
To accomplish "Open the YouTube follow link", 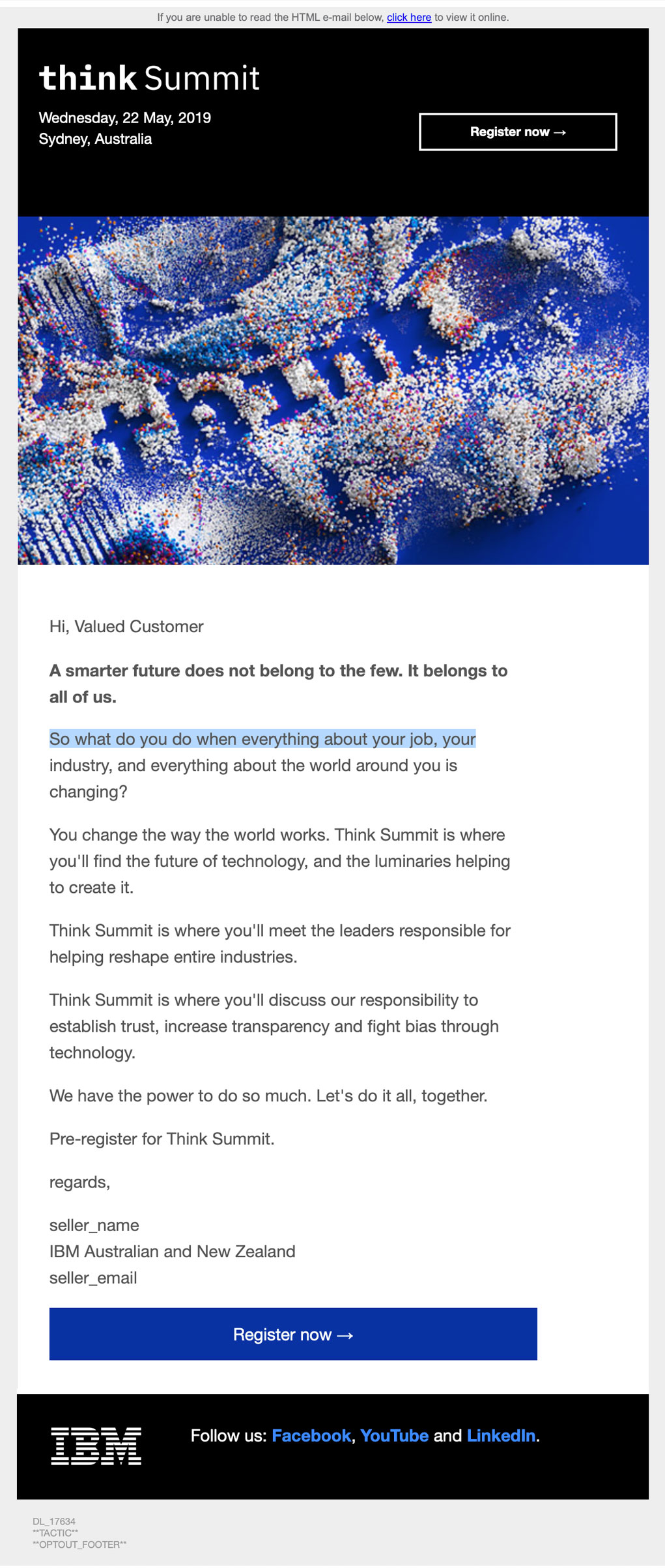I will pyautogui.click(x=394, y=1435).
